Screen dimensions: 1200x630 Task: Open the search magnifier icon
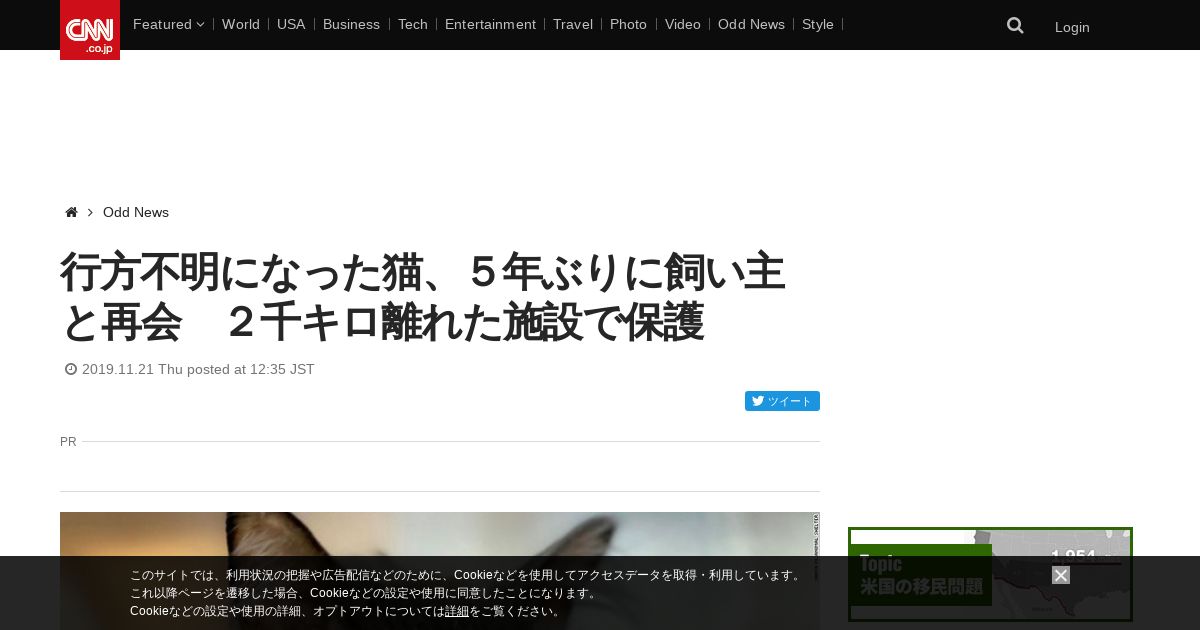pos(1015,26)
